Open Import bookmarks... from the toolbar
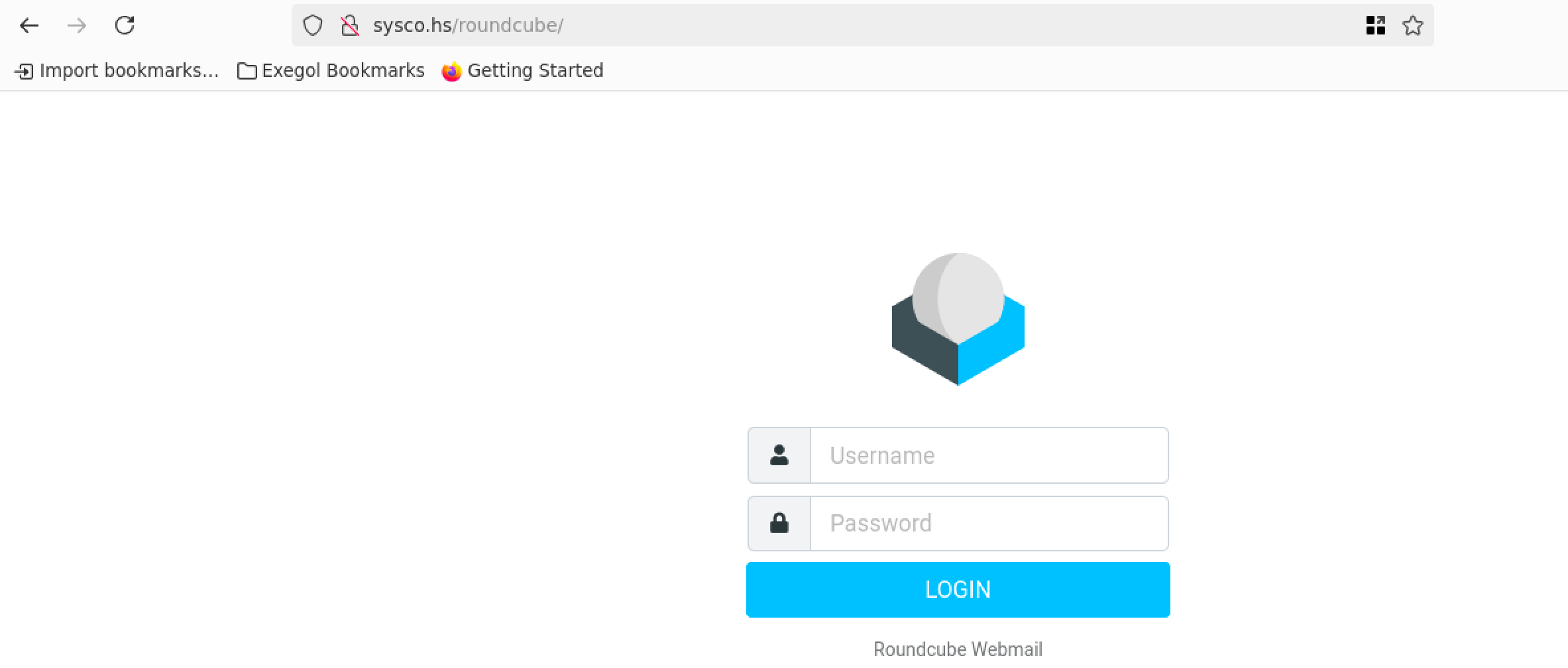The width and height of the screenshot is (1568, 668). pyautogui.click(x=129, y=71)
